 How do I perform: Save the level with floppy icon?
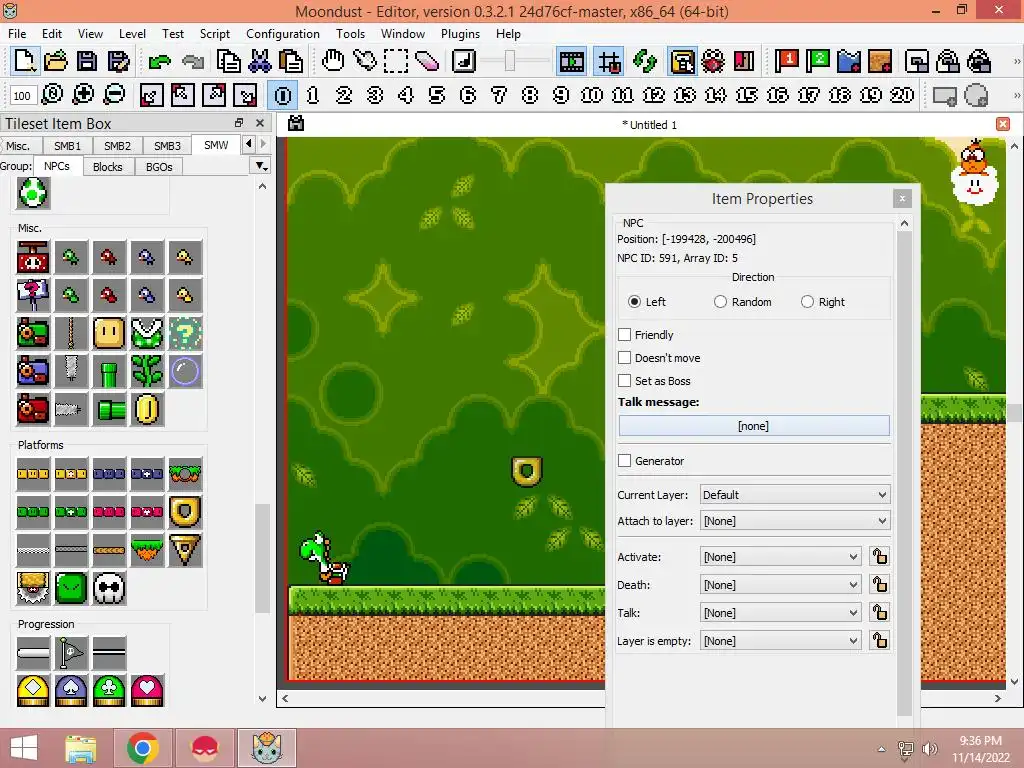[87, 62]
